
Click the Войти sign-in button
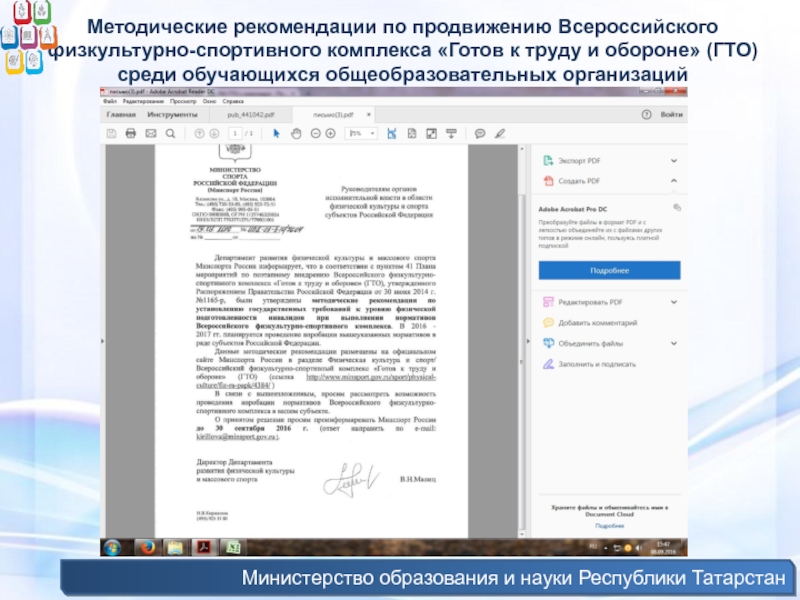(671, 115)
